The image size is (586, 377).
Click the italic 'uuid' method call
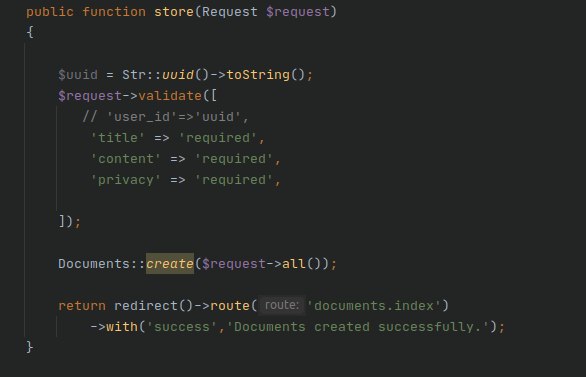click(x=178, y=75)
